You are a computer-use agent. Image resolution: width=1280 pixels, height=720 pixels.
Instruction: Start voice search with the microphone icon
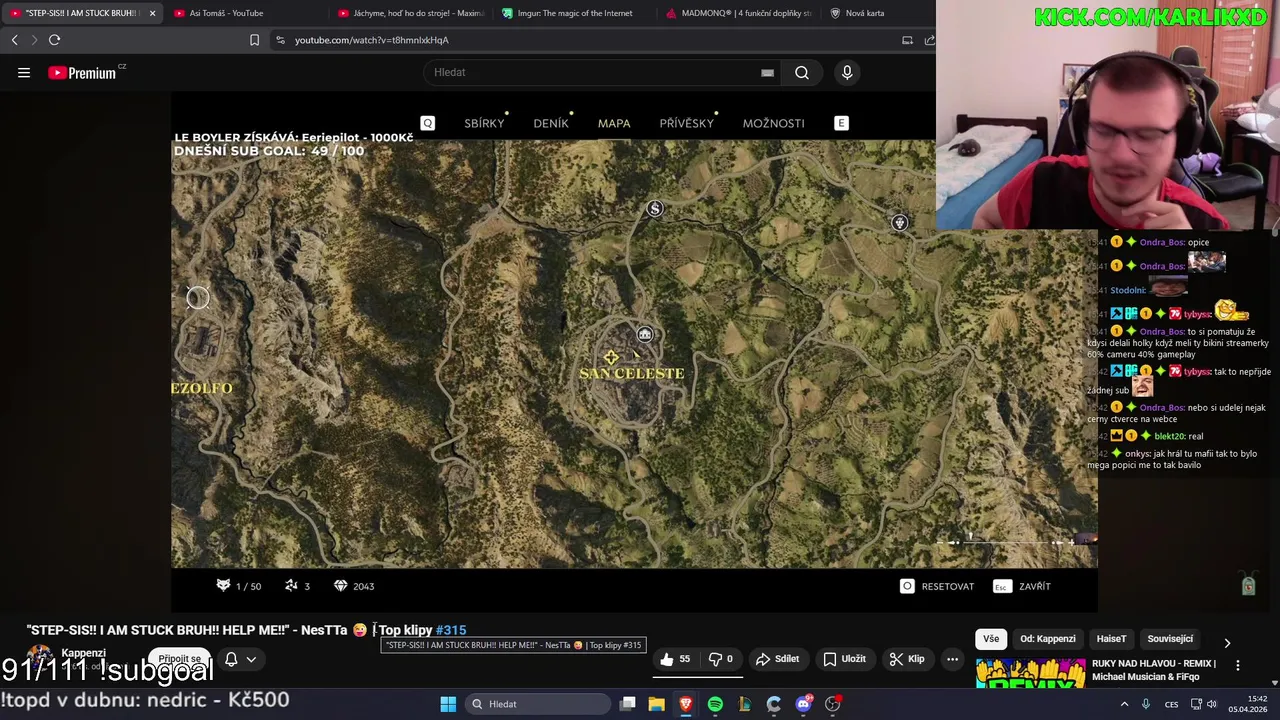click(x=847, y=72)
